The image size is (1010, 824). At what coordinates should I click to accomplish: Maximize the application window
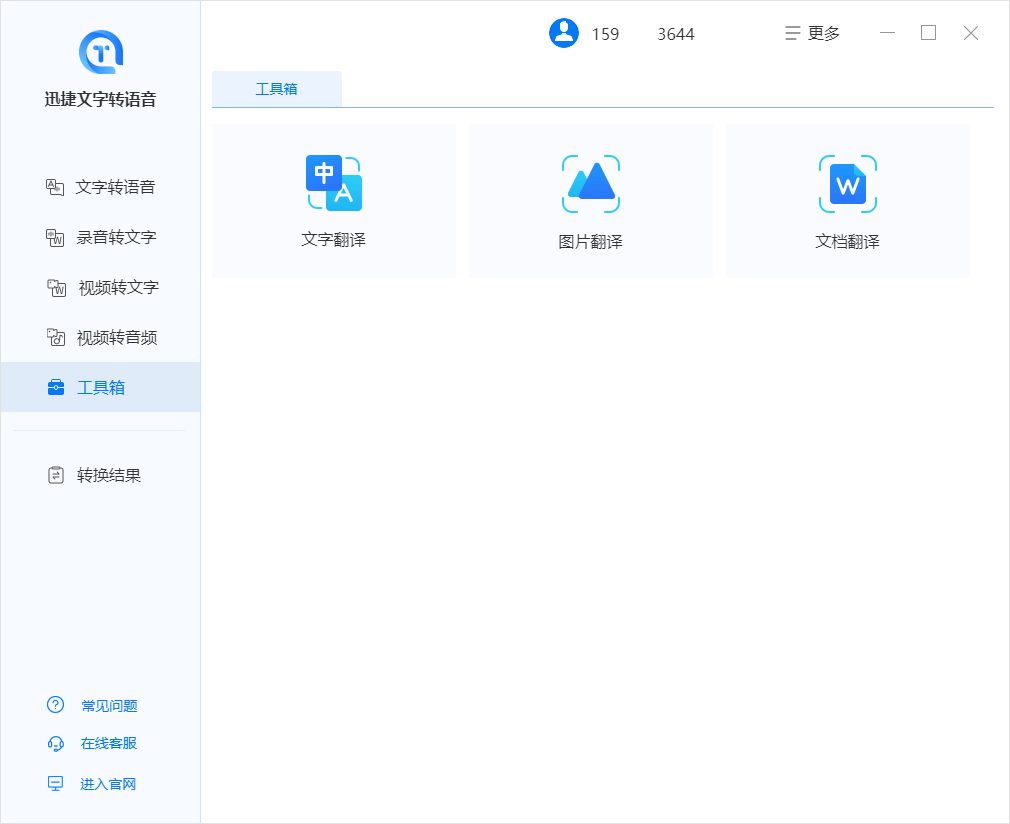tap(928, 33)
